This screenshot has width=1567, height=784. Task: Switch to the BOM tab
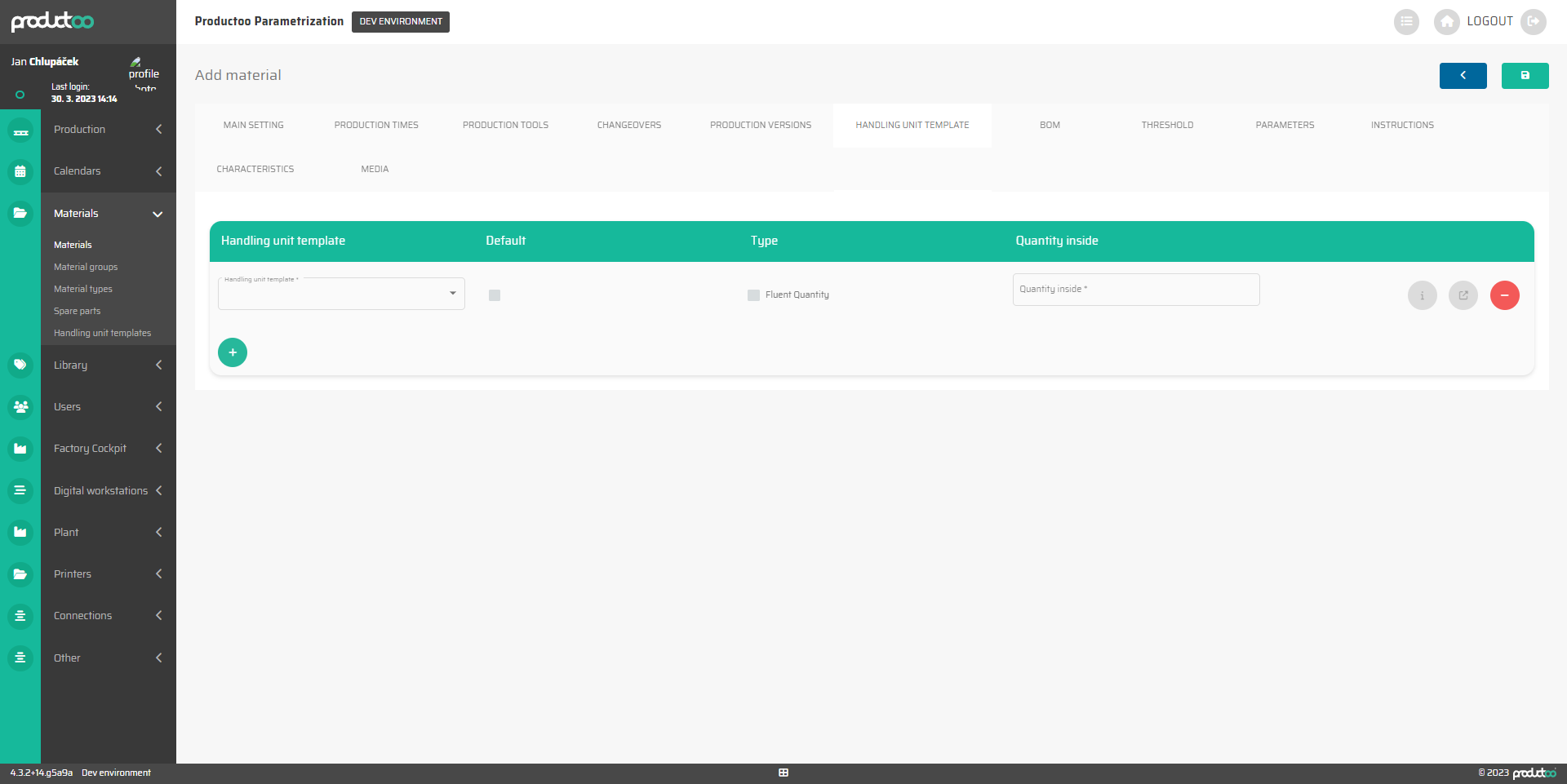[x=1049, y=125]
